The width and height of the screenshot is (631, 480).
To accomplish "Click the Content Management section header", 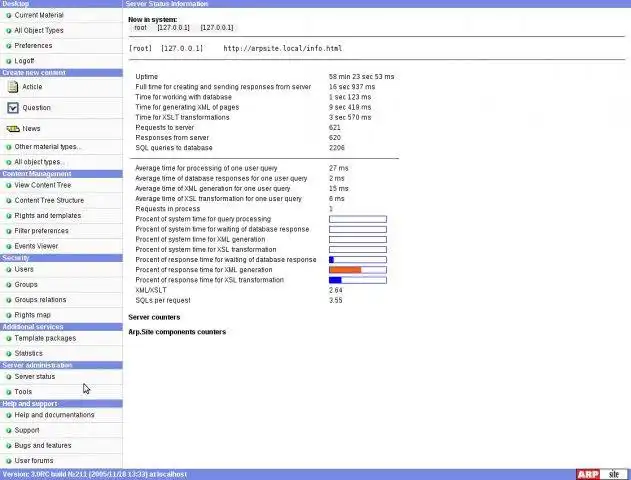I will pyautogui.click(x=61, y=174).
